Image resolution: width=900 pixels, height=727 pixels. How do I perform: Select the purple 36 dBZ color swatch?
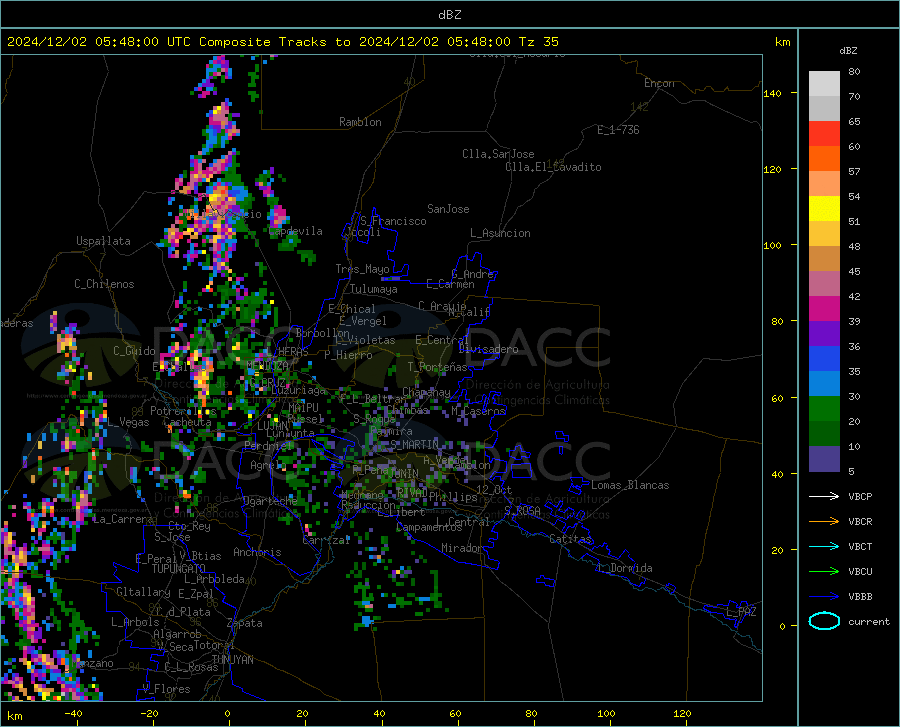point(824,334)
